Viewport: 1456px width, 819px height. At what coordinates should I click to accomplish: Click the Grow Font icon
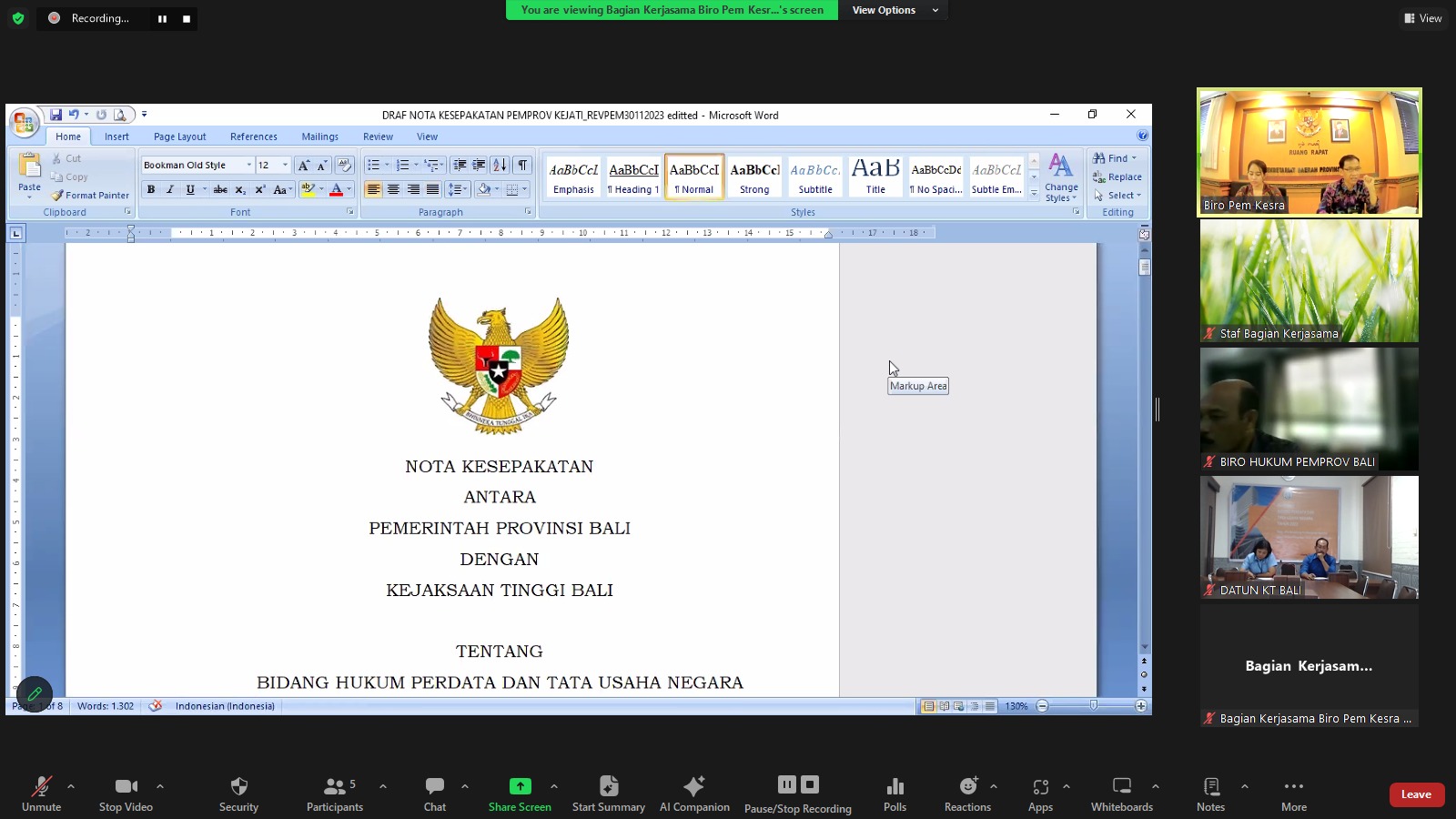[x=304, y=165]
